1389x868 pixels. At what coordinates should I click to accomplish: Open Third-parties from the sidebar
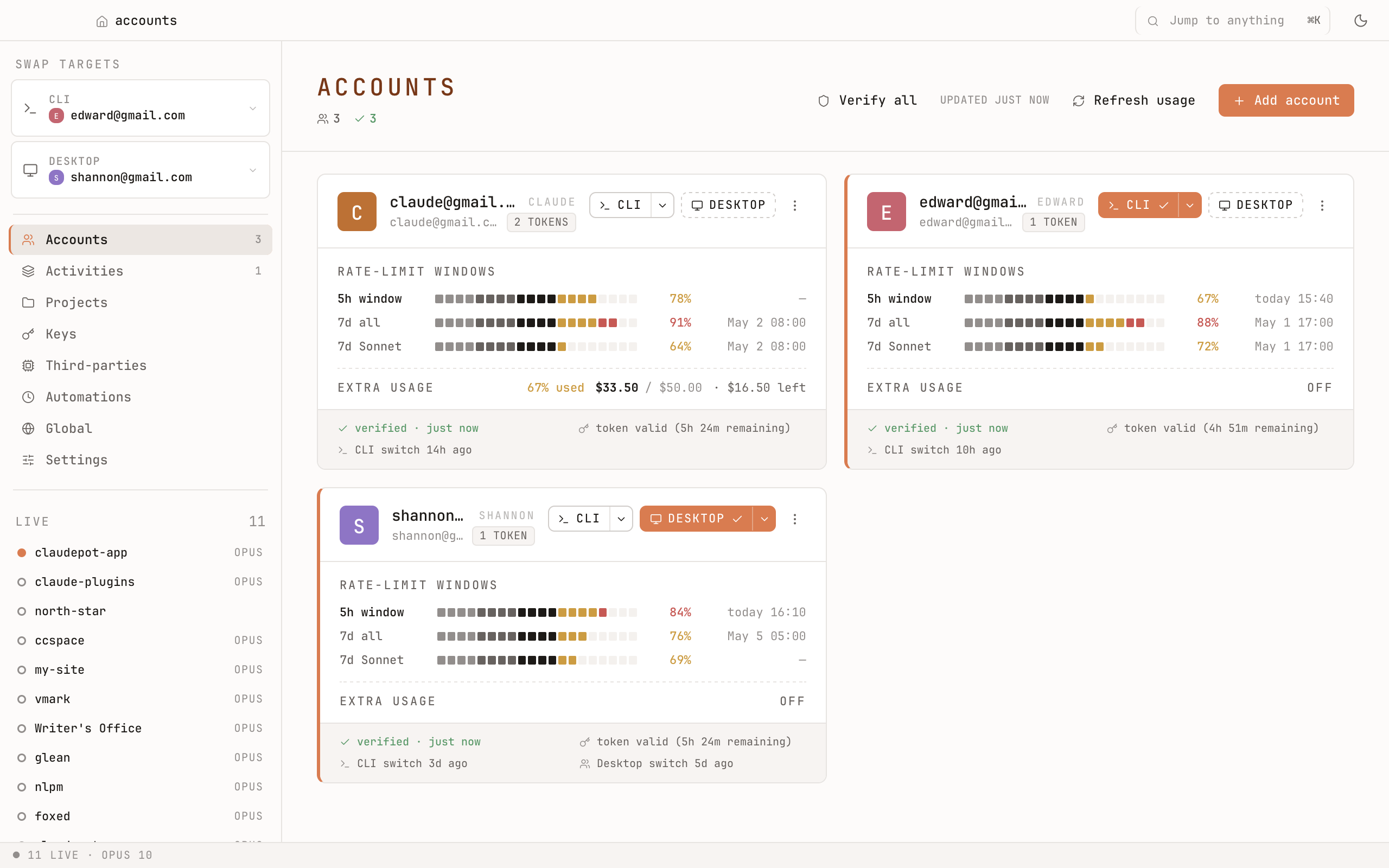pos(95,365)
